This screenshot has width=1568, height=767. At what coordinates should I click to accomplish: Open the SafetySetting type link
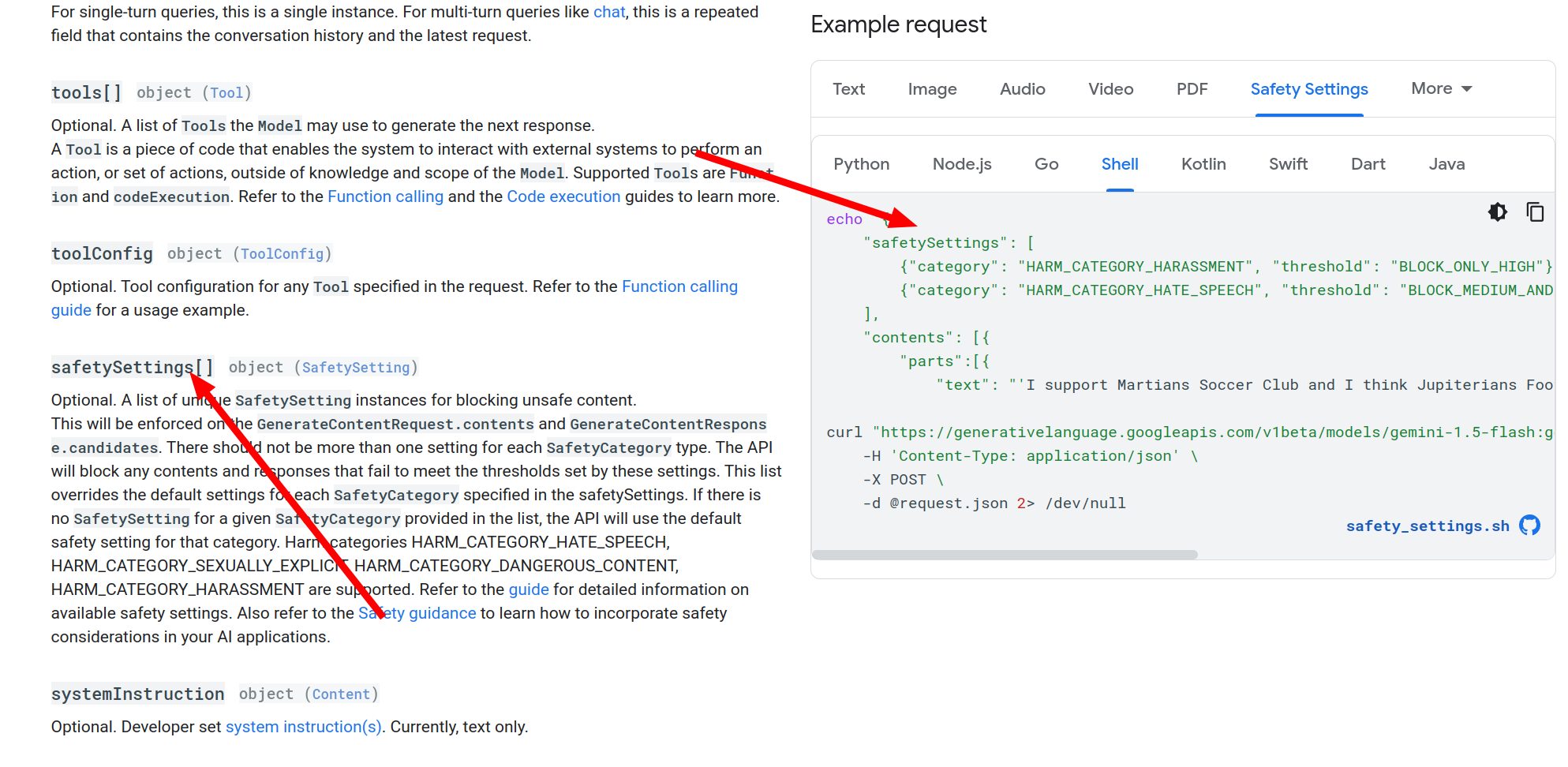(356, 368)
